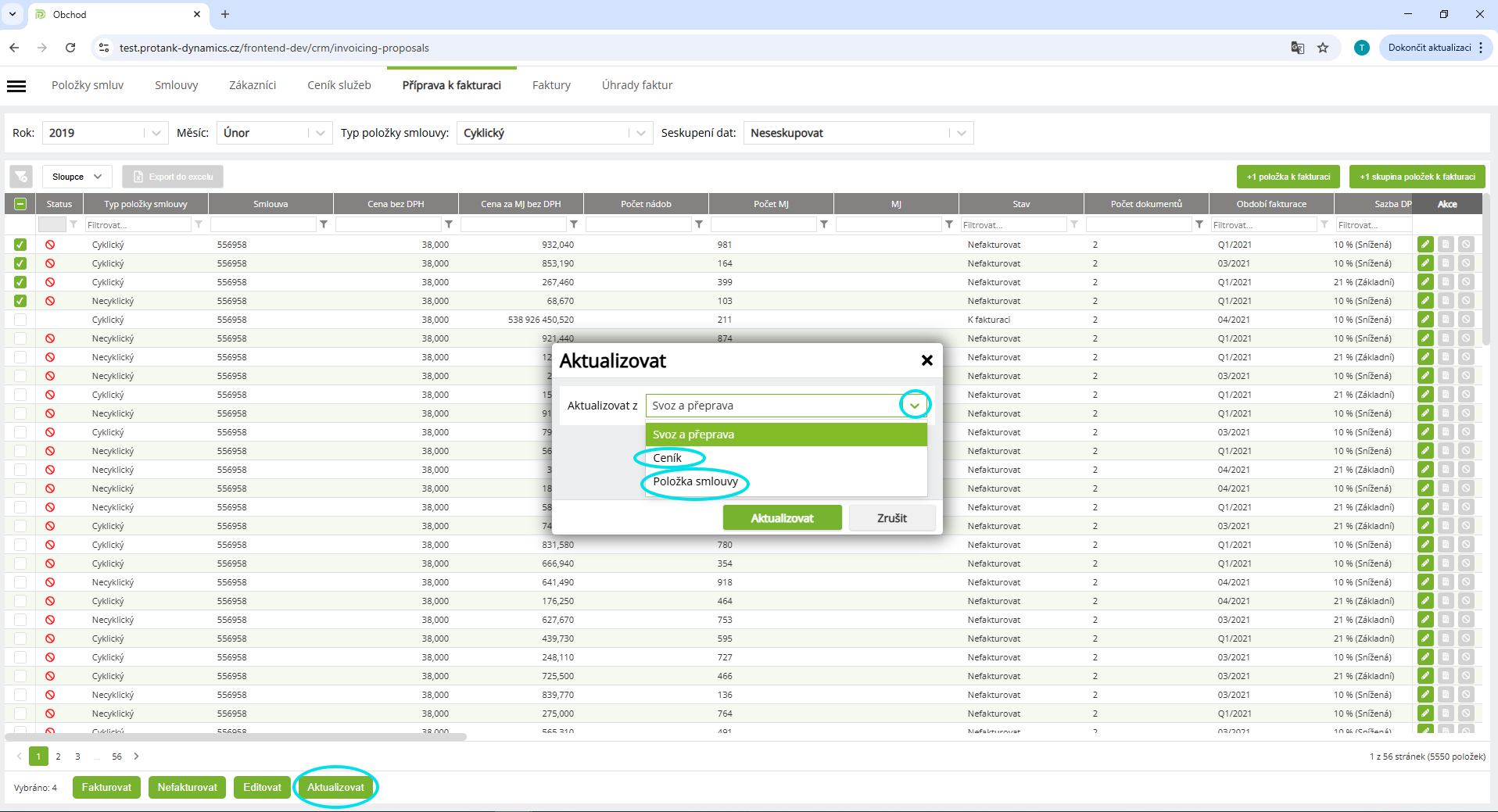Reload the page in the browser

tap(70, 48)
